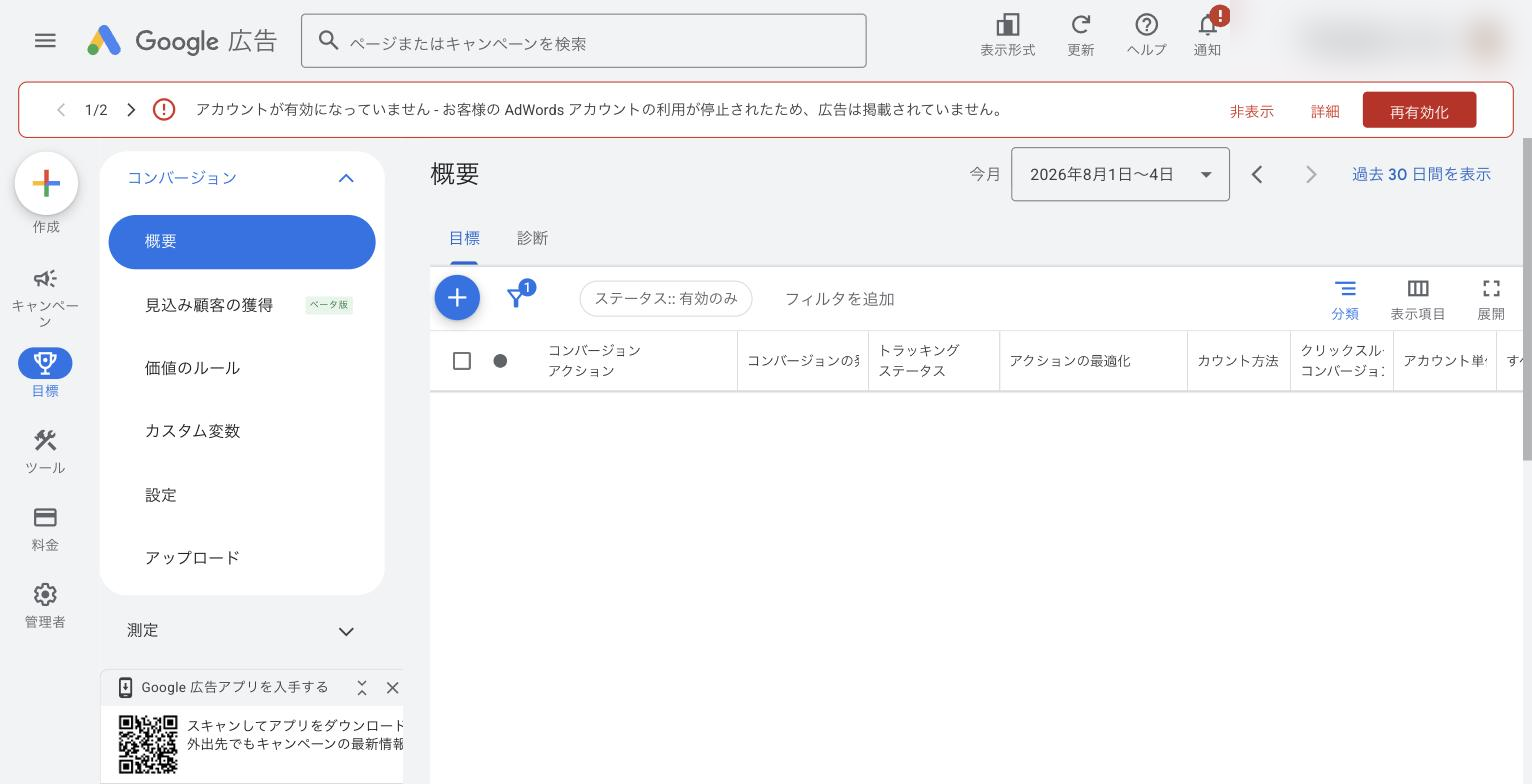
Task: Collapse the コンバージョン section
Action: [346, 178]
